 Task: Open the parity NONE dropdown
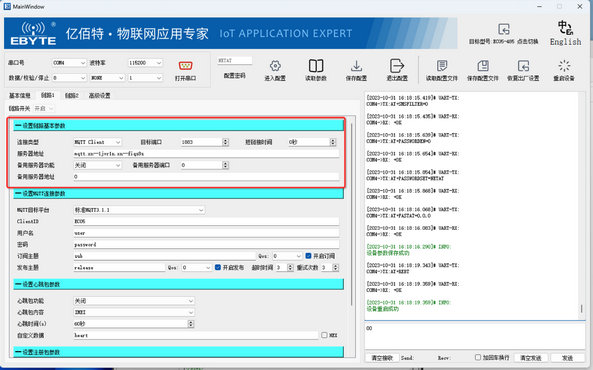coord(107,78)
